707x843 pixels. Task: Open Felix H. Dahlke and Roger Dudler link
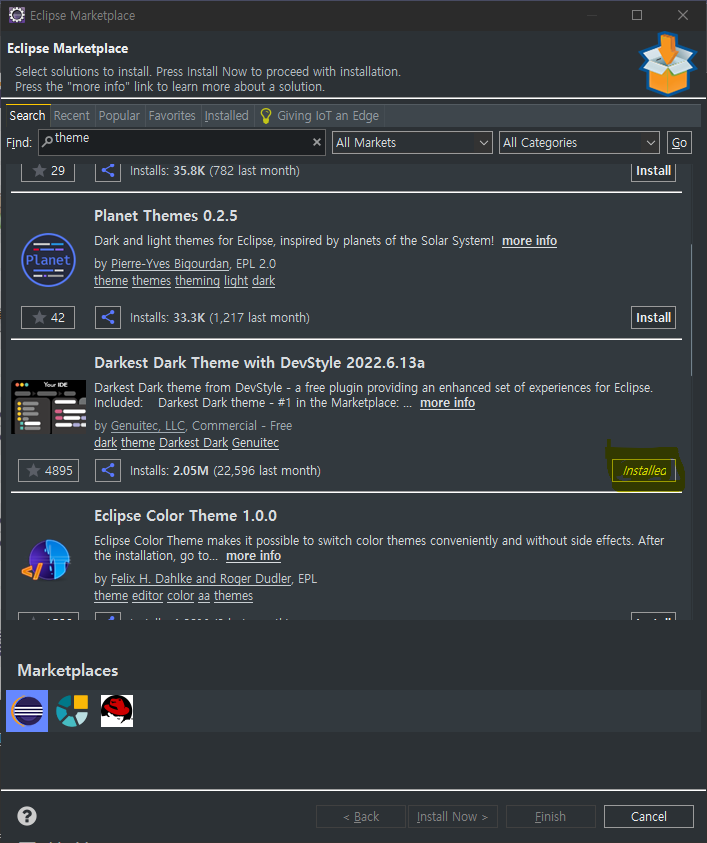201,578
